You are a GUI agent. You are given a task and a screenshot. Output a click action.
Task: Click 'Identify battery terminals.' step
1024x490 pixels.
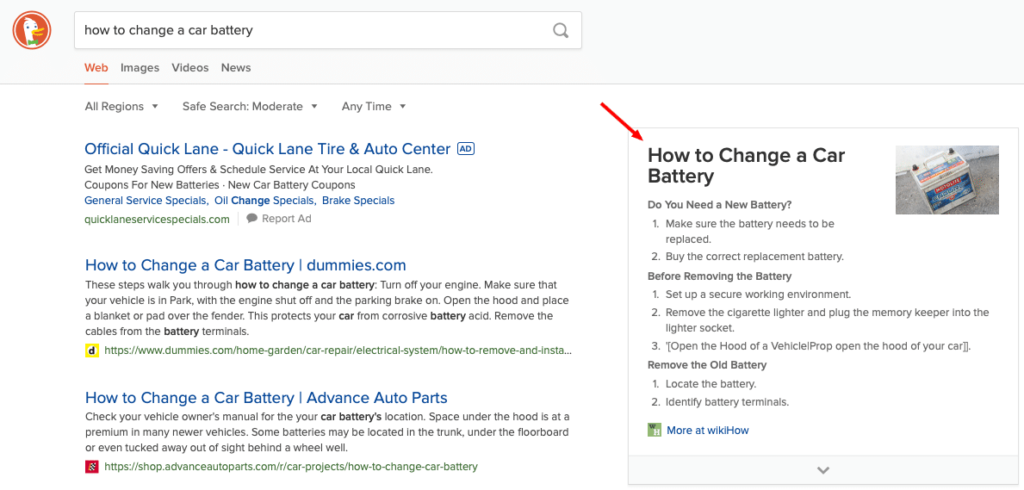tap(727, 402)
